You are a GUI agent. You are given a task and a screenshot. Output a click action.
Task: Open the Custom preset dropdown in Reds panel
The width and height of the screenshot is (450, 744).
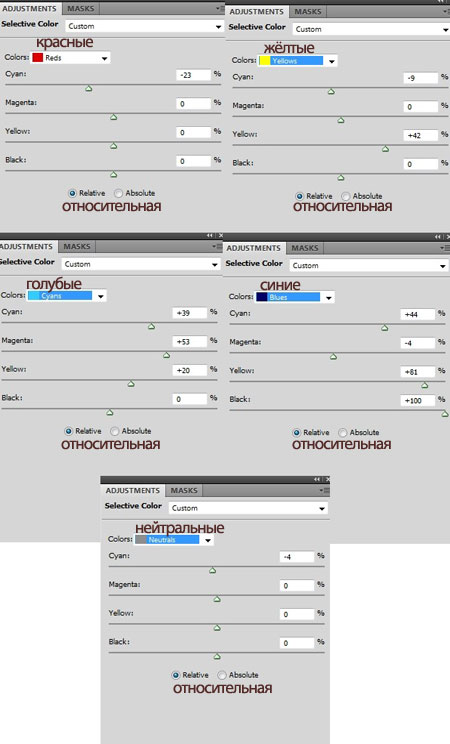click(x=144, y=26)
